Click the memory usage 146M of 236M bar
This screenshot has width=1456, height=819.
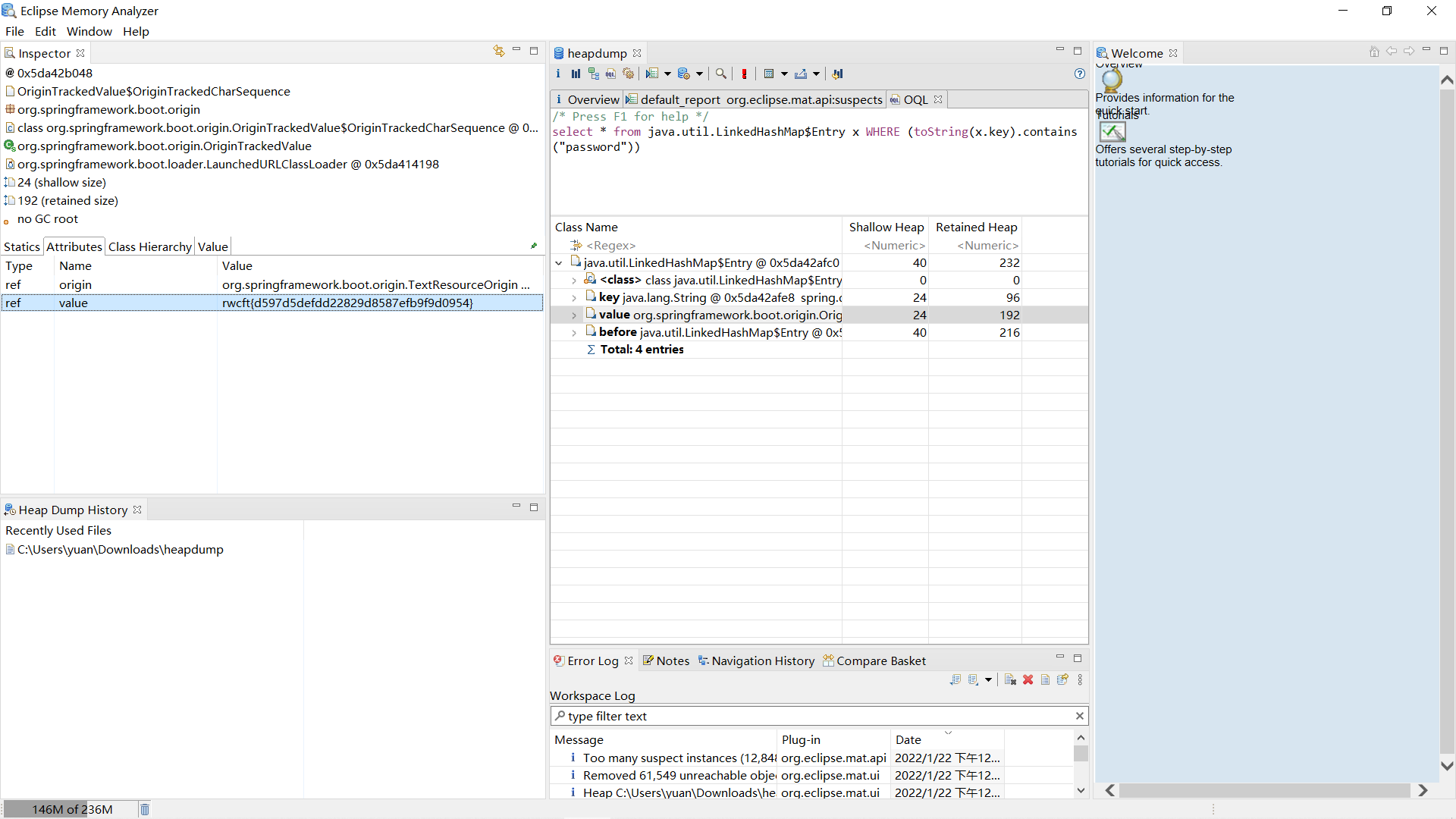[x=72, y=809]
